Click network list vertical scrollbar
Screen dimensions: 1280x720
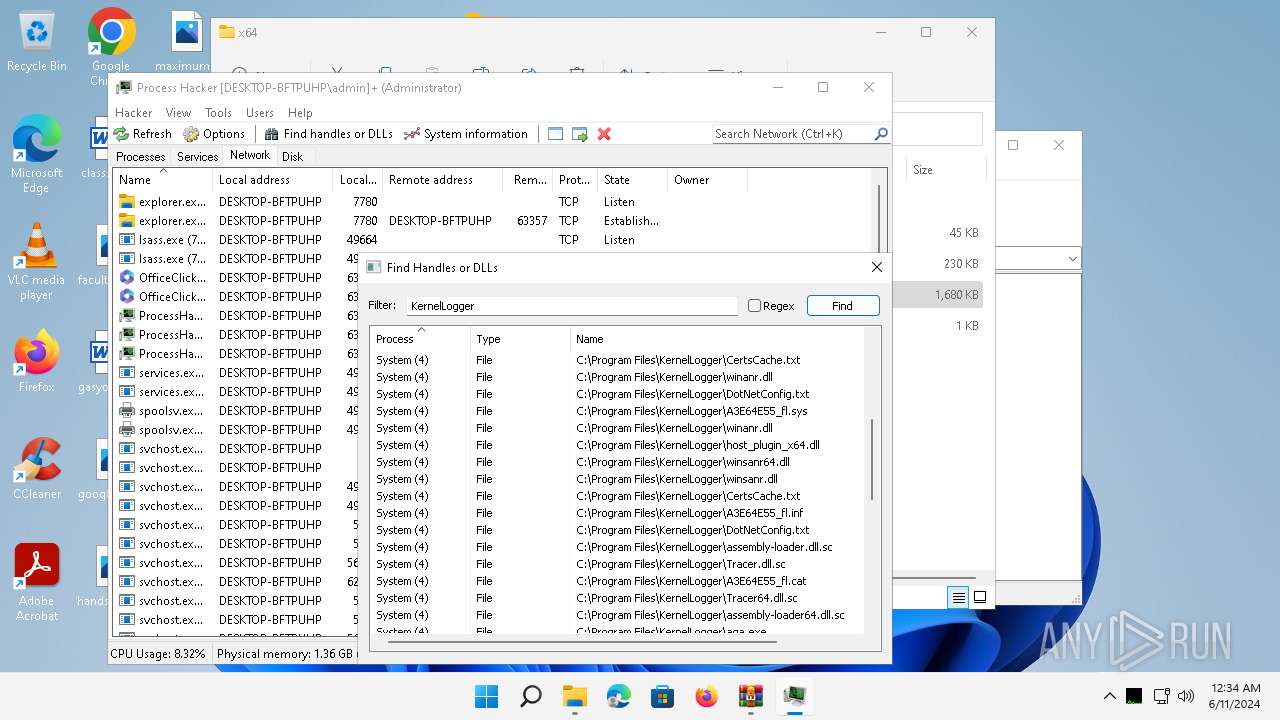pyautogui.click(x=880, y=220)
